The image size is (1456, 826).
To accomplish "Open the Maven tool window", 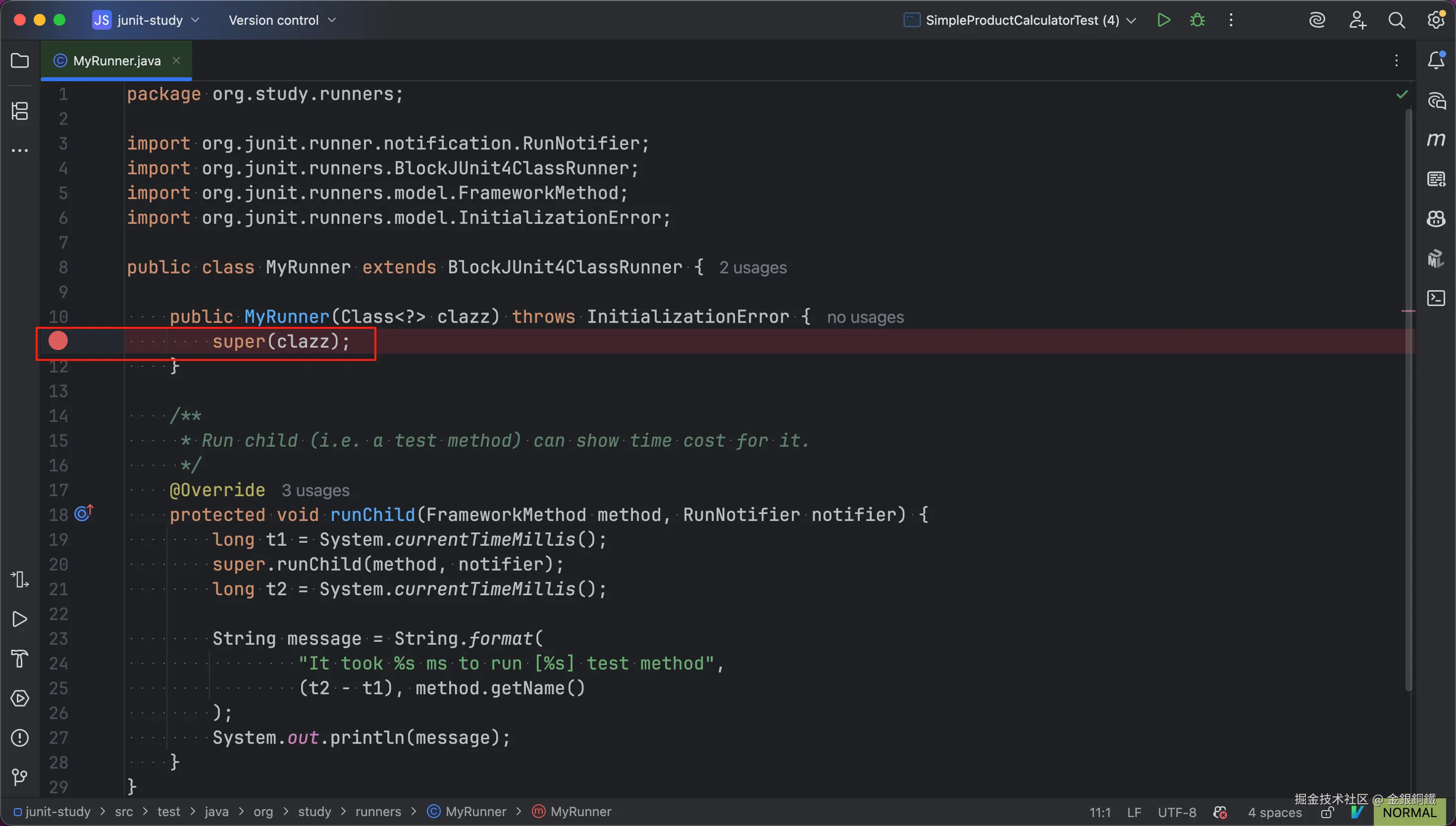I will [x=1436, y=140].
